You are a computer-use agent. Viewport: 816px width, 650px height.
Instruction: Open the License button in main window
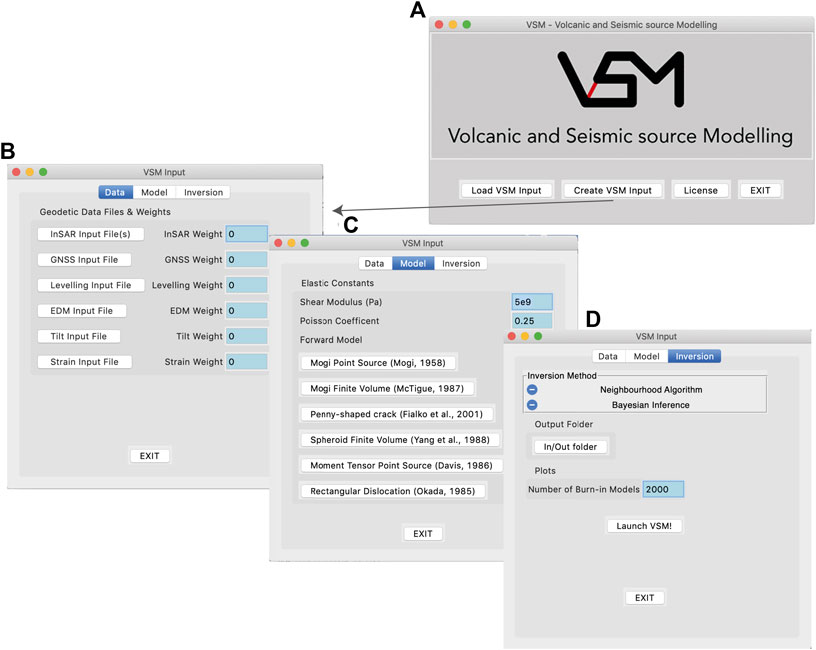[700, 190]
